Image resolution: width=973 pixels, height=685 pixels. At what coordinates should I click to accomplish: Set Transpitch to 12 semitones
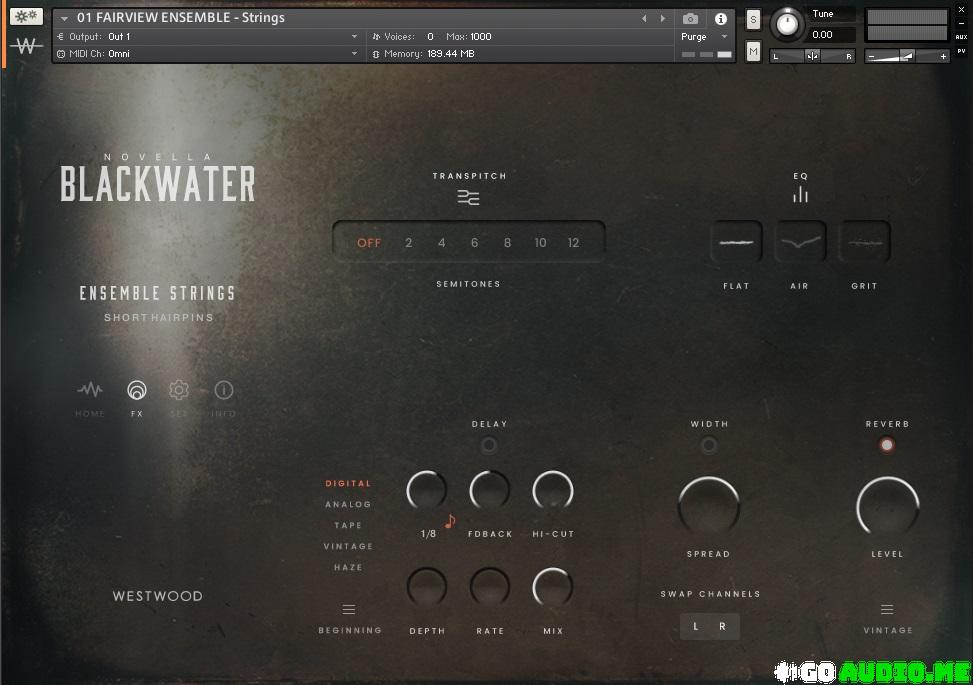573,243
